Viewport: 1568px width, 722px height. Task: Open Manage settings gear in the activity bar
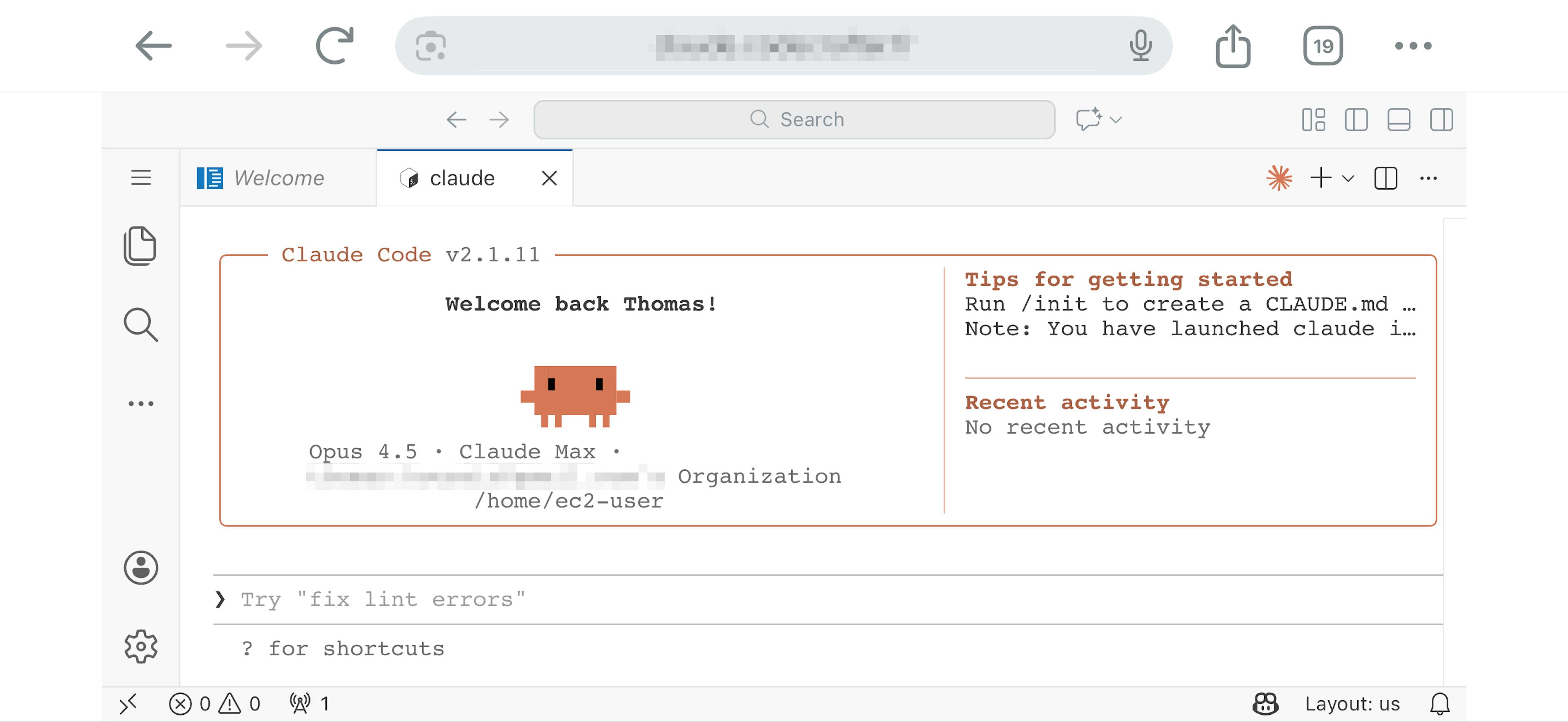[140, 646]
